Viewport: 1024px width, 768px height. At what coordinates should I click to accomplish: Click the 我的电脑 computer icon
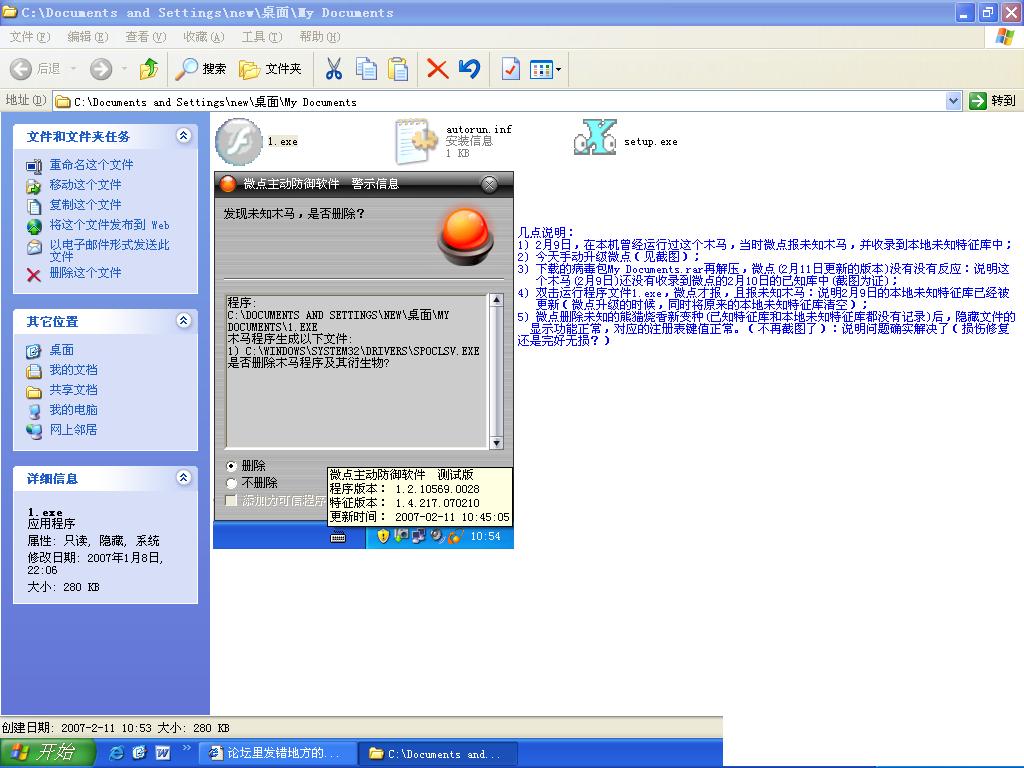33,411
